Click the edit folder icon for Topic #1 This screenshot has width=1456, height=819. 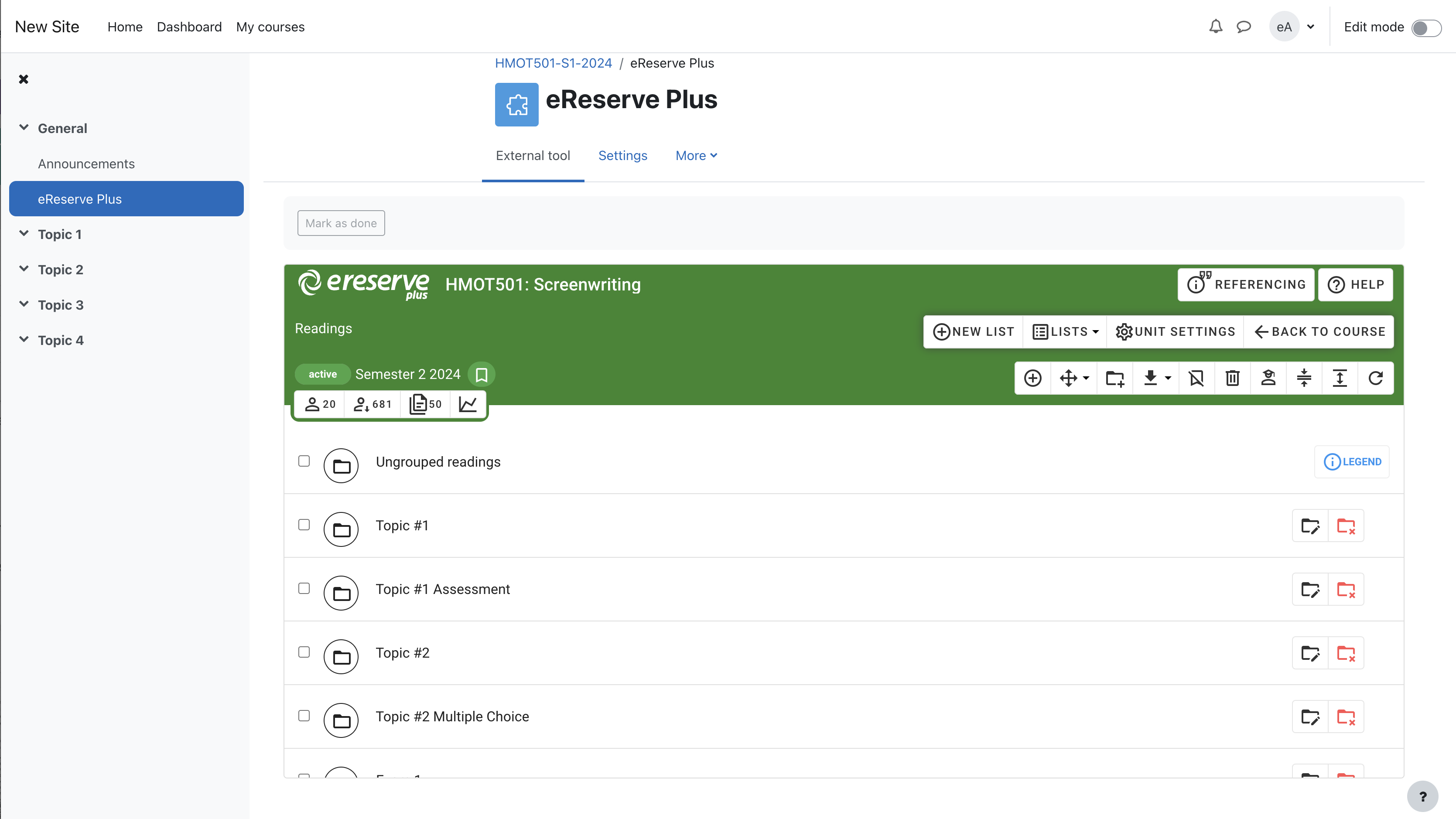pyautogui.click(x=1310, y=526)
